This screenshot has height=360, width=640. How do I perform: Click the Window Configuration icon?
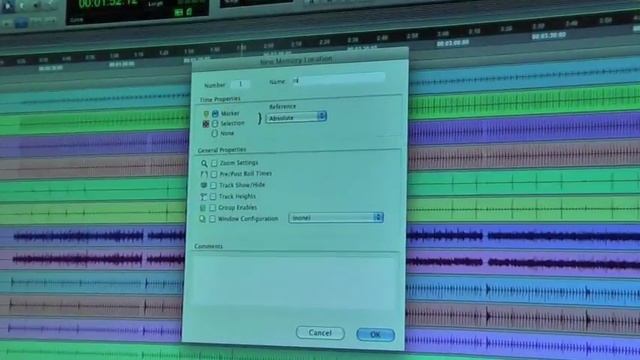coord(202,219)
